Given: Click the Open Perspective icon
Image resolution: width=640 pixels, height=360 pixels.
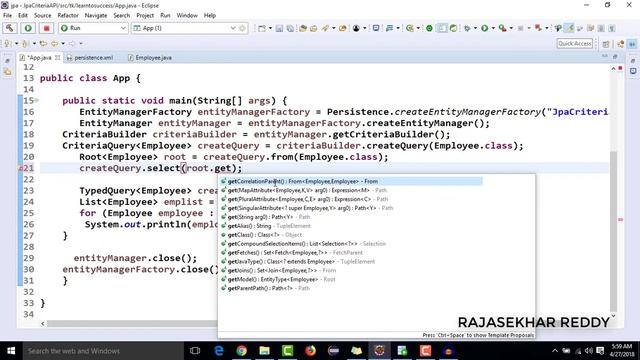Looking at the screenshot, I should [606, 44].
